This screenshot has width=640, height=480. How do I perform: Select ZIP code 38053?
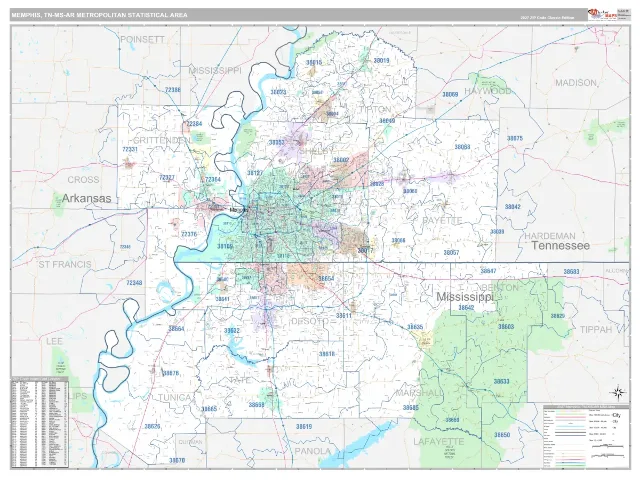(x=276, y=142)
